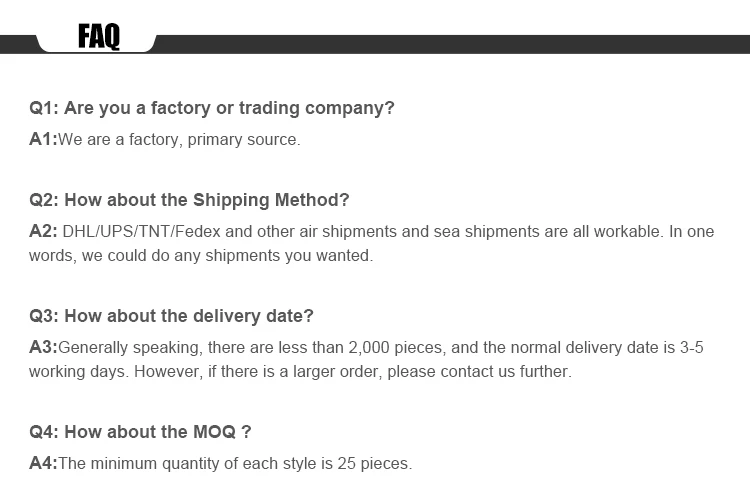Click the A1 label

point(42,139)
